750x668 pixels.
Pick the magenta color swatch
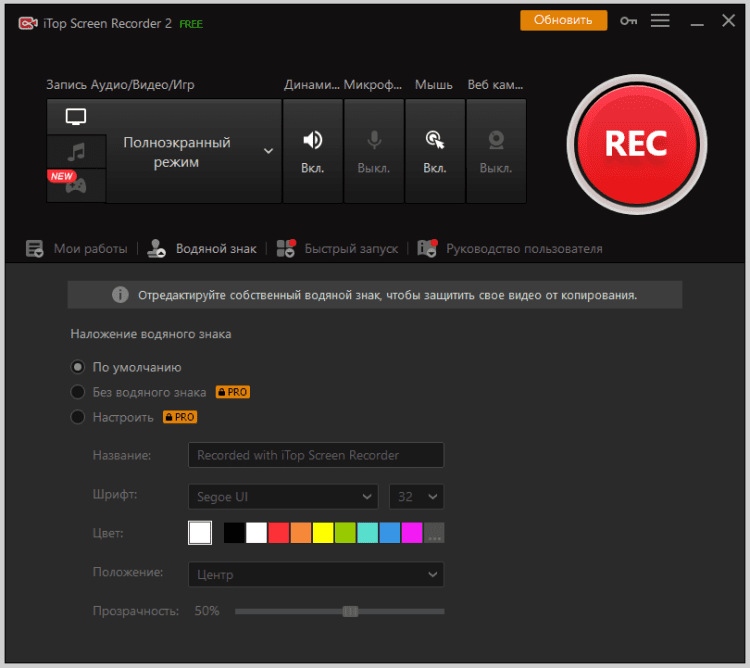[x=412, y=533]
